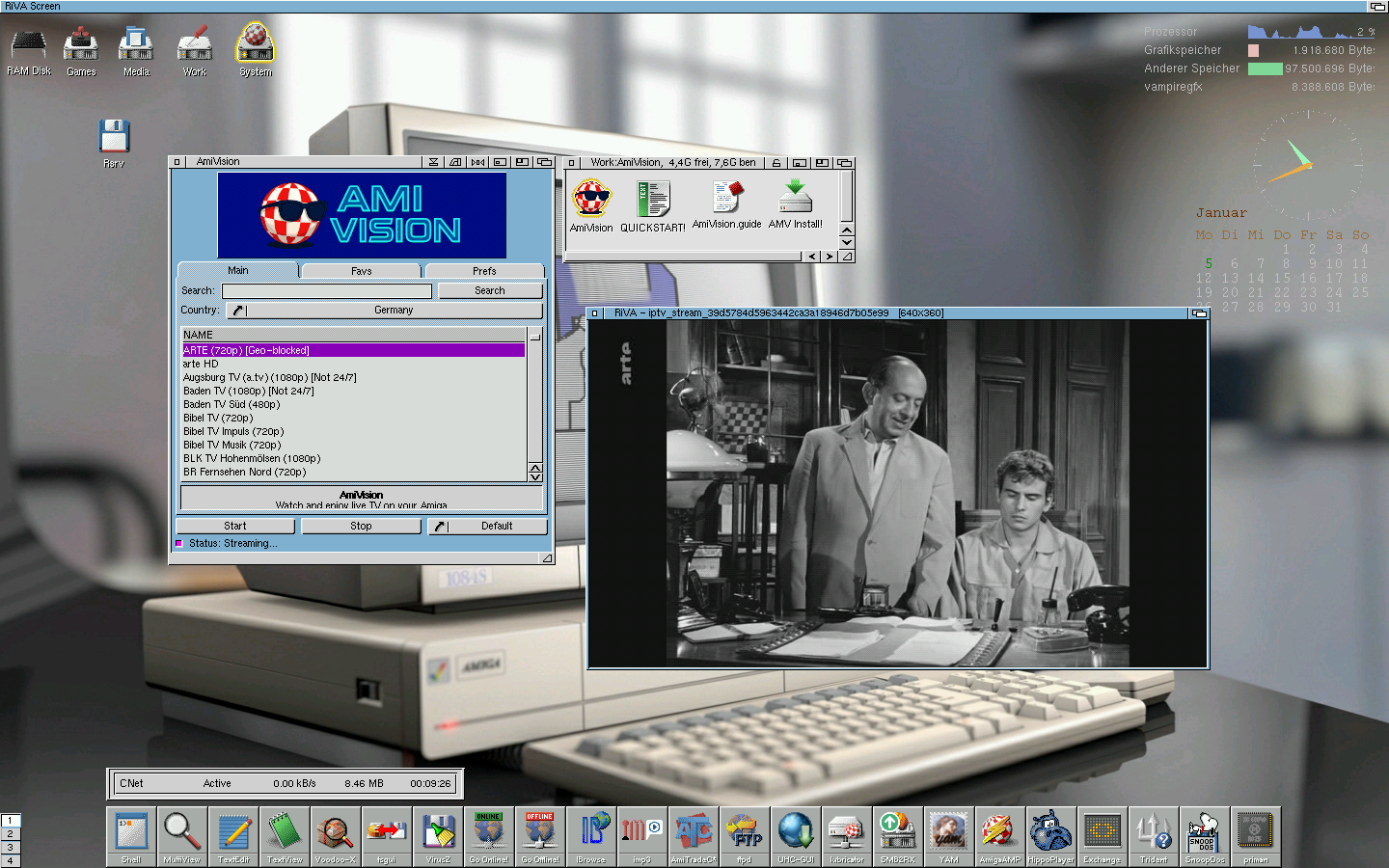The image size is (1389, 868).
Task: Switch to the Favs tab
Action: (x=362, y=271)
